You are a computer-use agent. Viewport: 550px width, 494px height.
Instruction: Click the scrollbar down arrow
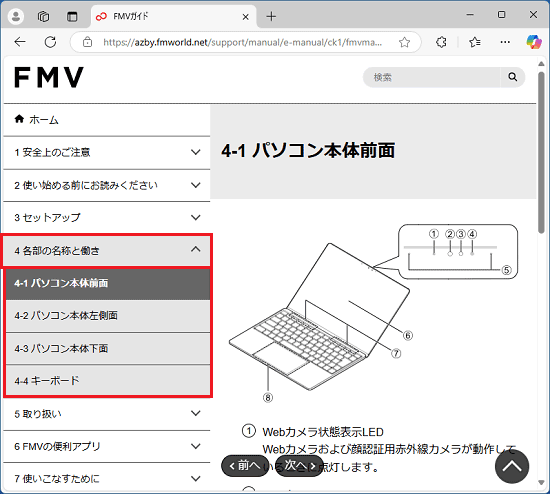pos(541,483)
